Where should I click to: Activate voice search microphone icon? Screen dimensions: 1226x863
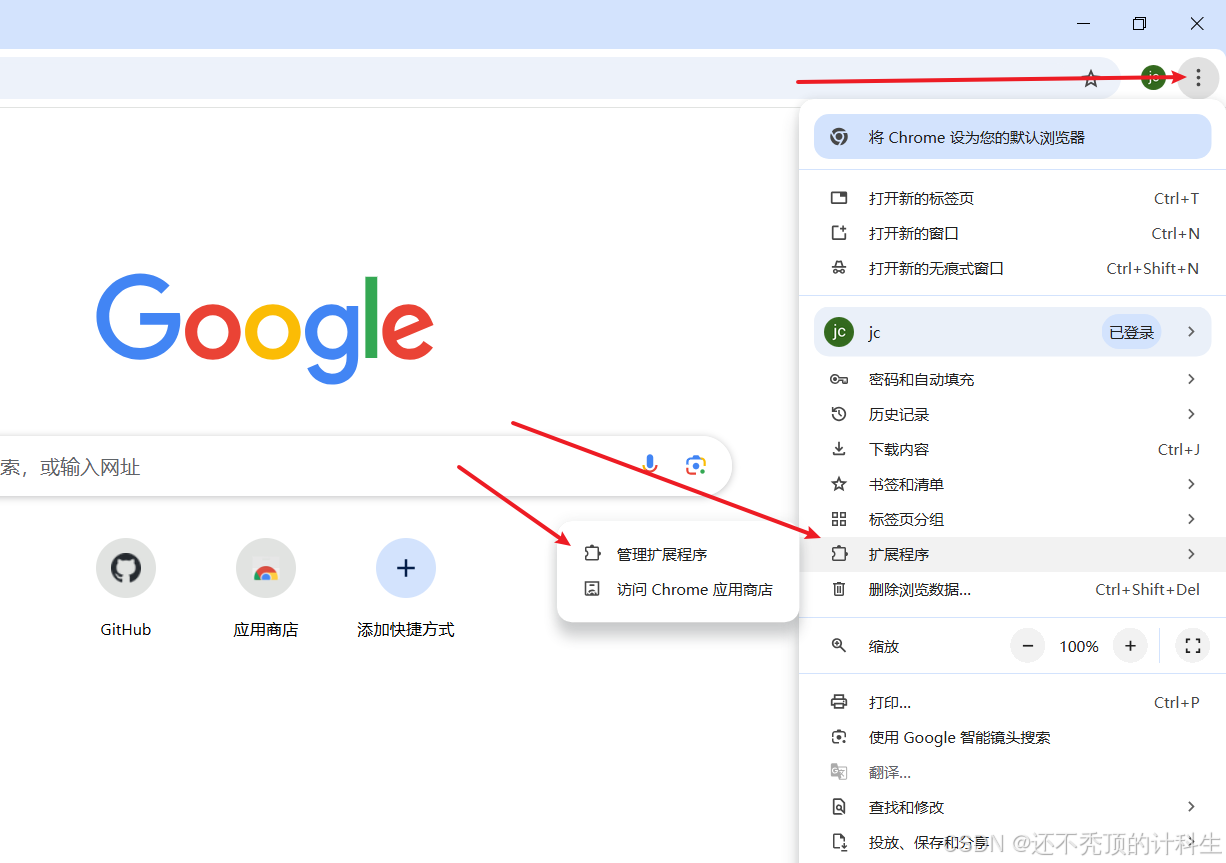tap(649, 464)
